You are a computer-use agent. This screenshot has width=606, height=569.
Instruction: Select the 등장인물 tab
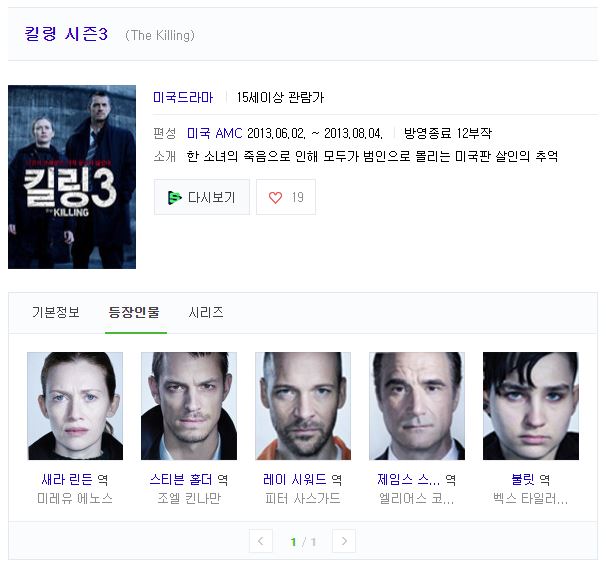pos(134,312)
